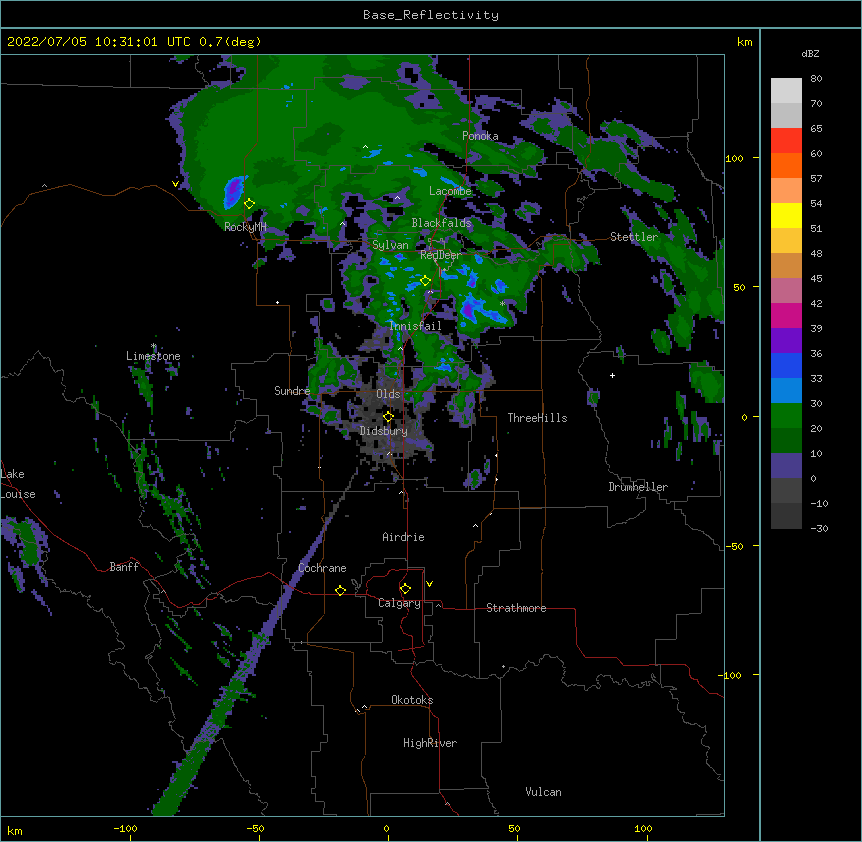Click the RedDeer city label

[440, 255]
